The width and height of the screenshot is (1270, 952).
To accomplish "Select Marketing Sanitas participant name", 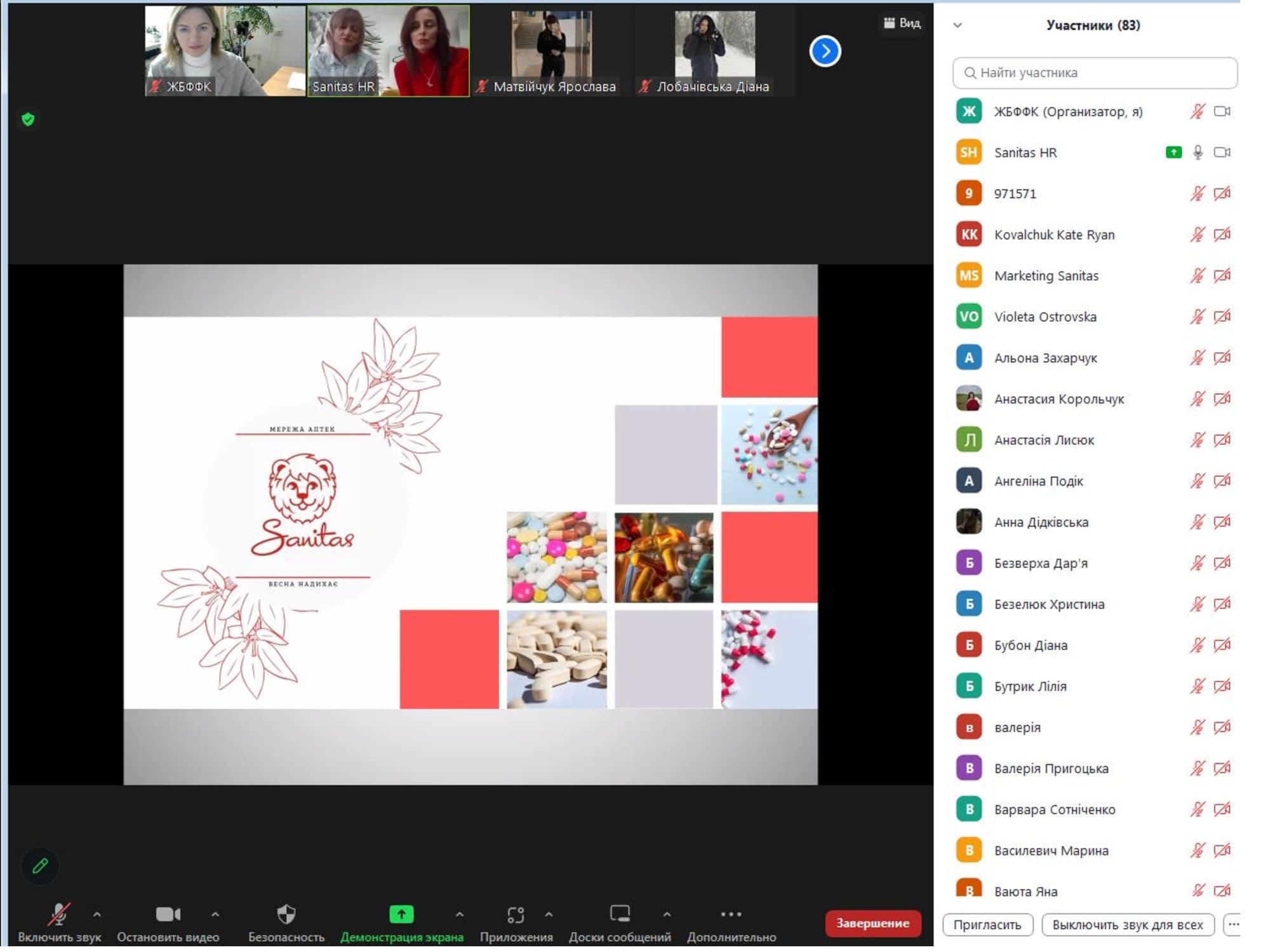I will (1046, 275).
